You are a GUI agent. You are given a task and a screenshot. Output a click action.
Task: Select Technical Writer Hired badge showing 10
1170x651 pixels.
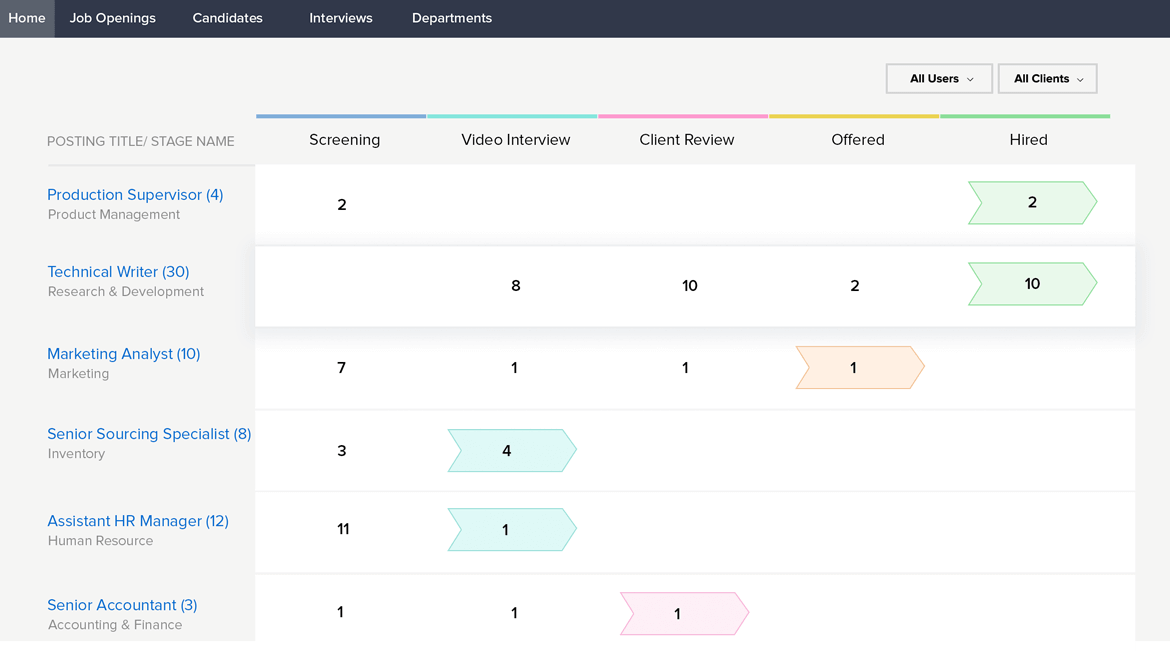pyautogui.click(x=1033, y=284)
